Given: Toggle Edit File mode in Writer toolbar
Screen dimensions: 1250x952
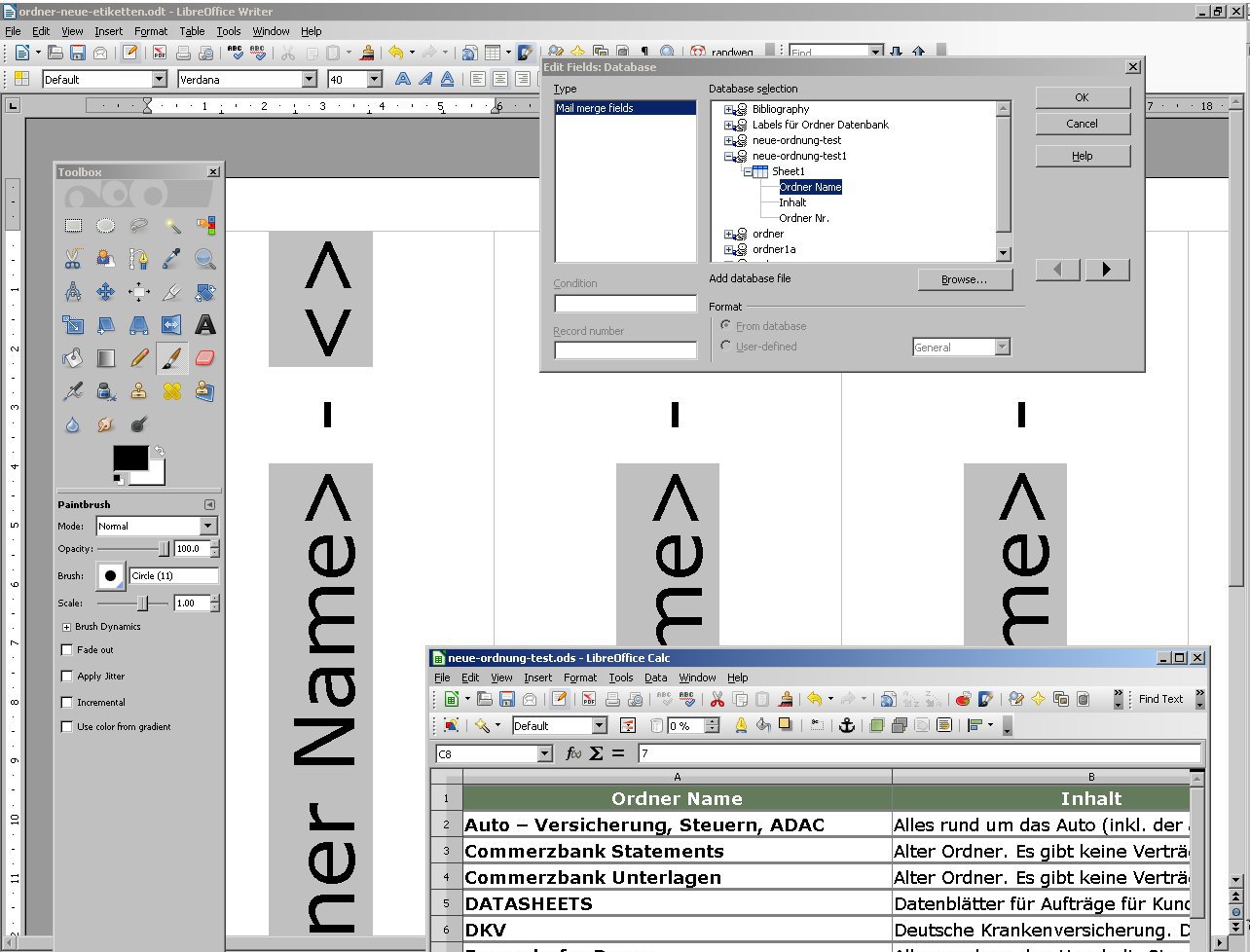Looking at the screenshot, I should click(128, 53).
